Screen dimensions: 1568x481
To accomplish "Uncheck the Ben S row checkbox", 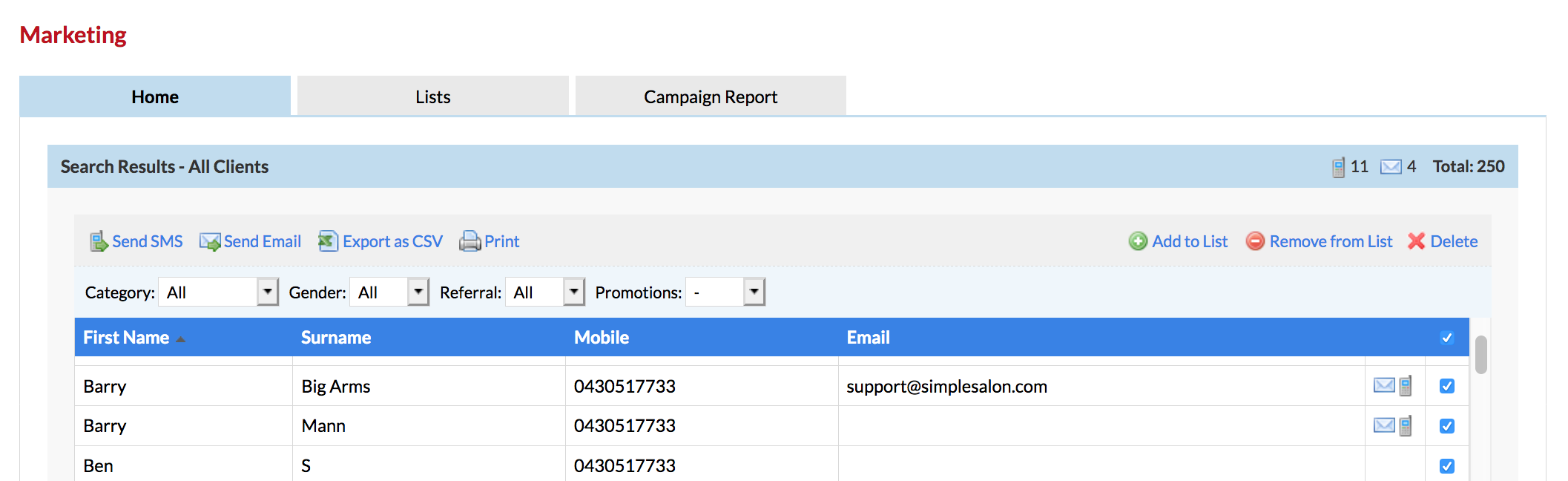I will (x=1446, y=466).
